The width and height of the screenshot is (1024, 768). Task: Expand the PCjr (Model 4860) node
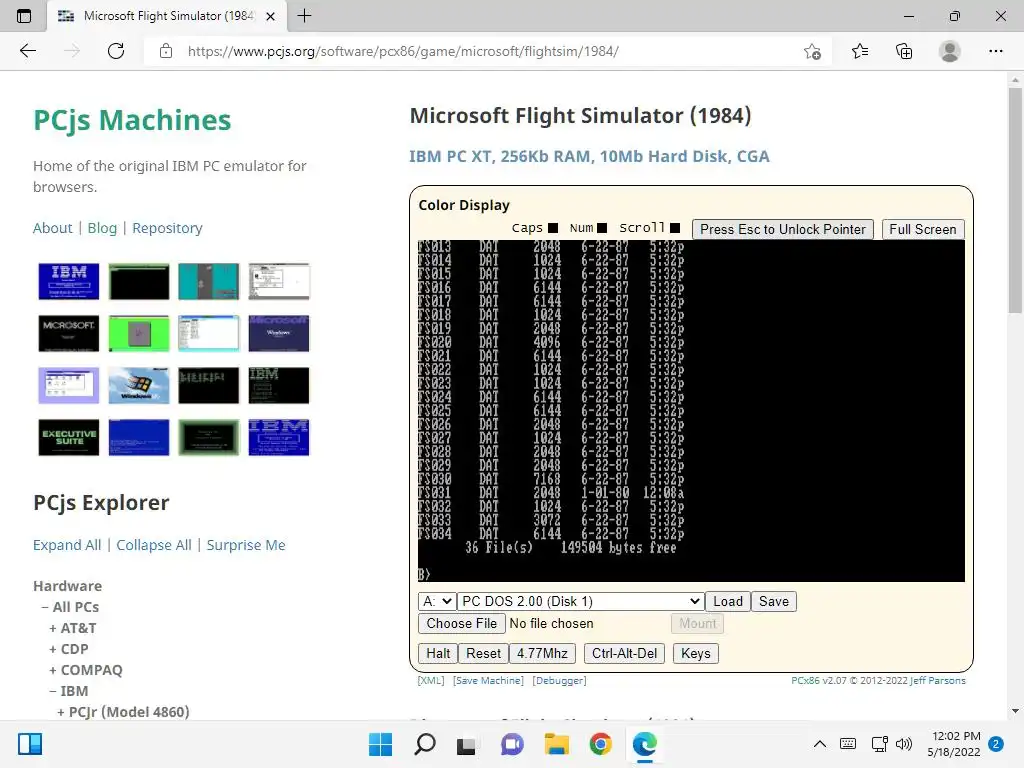click(x=123, y=711)
